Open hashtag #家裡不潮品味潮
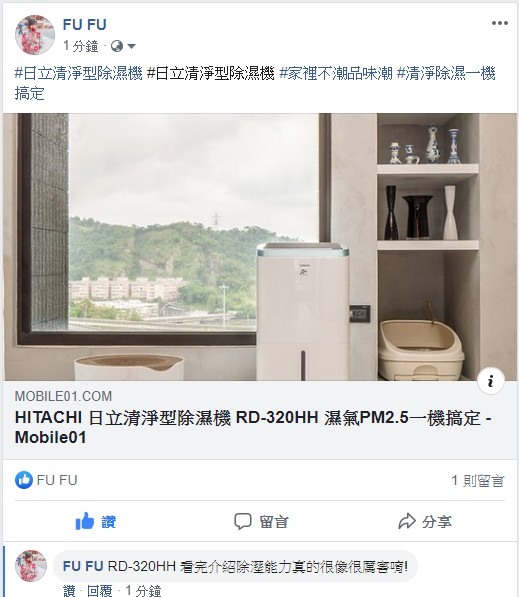Screen dimensions: 519x597 pyautogui.click(x=336, y=73)
